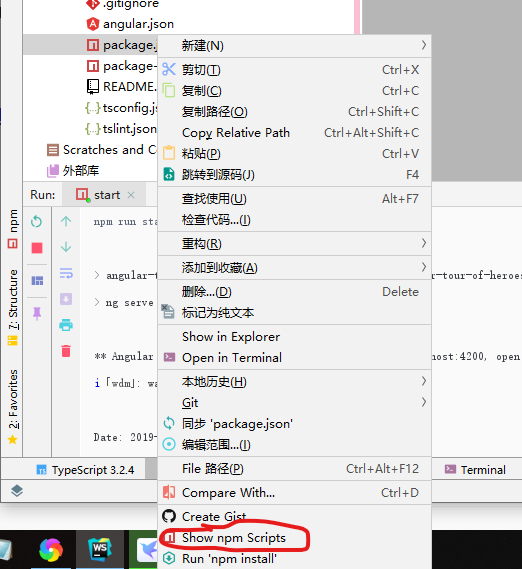Select Show npm Scripts menu entry
Viewport: 522px width, 569px height.
[294, 538]
